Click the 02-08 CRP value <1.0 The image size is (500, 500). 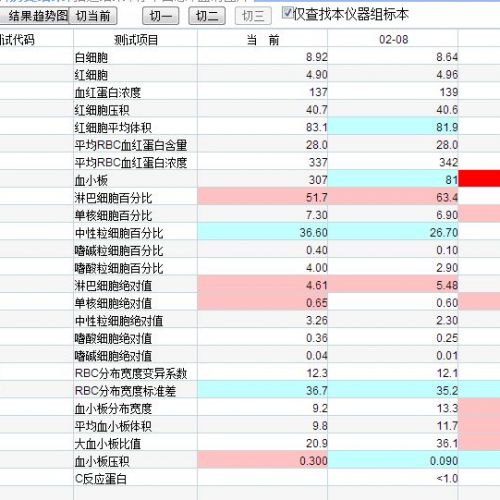447,479
